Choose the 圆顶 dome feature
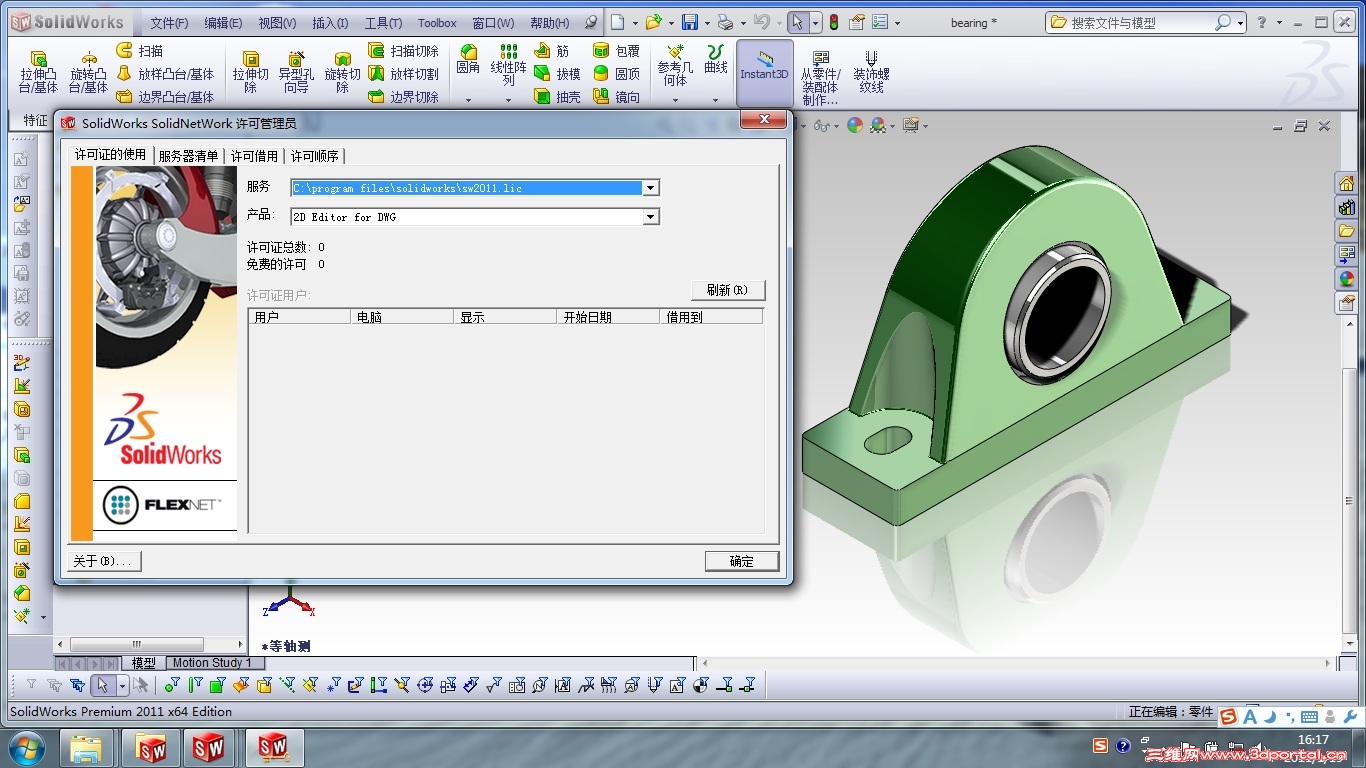The height and width of the screenshot is (768, 1366). click(616, 74)
